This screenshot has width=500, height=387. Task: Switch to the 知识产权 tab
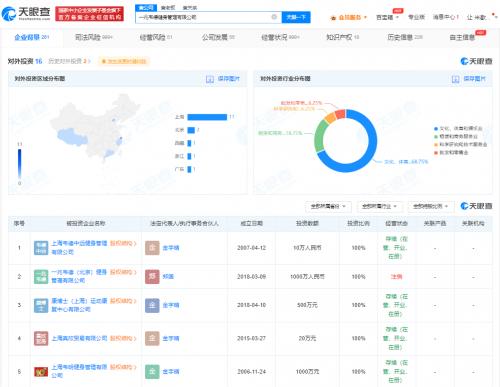[343, 37]
